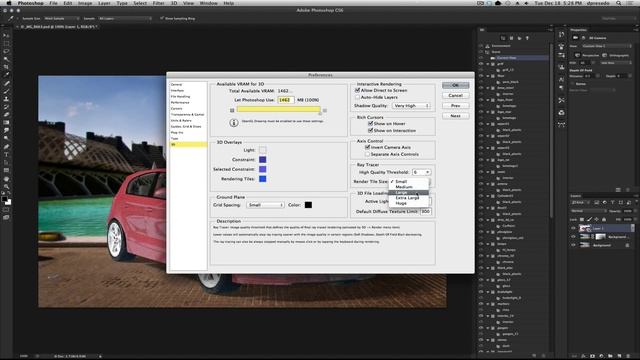640x360 pixels.
Task: Select the Hand tool
Action: 6,179
